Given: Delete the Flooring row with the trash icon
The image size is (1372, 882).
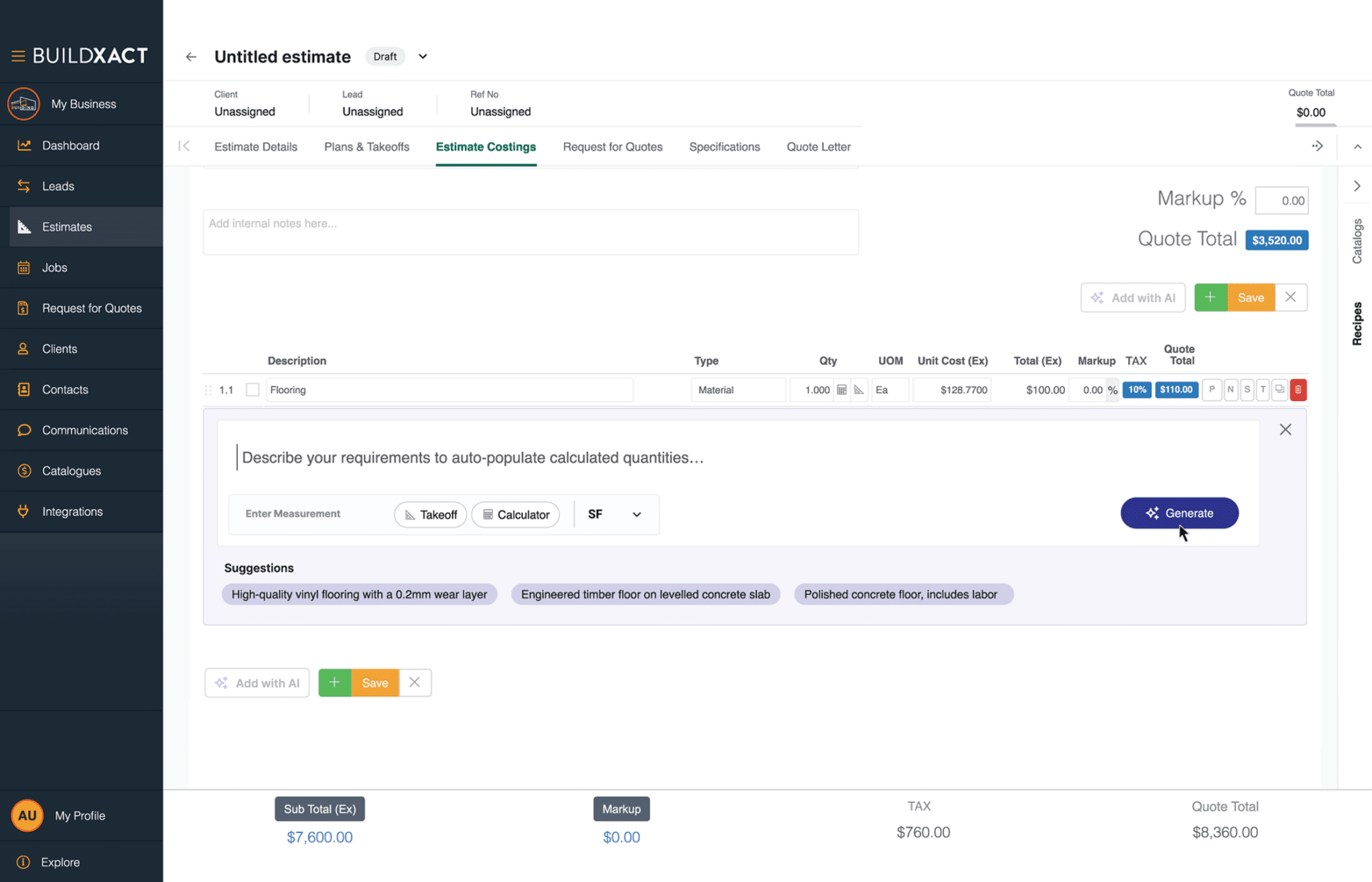Looking at the screenshot, I should click(x=1298, y=390).
